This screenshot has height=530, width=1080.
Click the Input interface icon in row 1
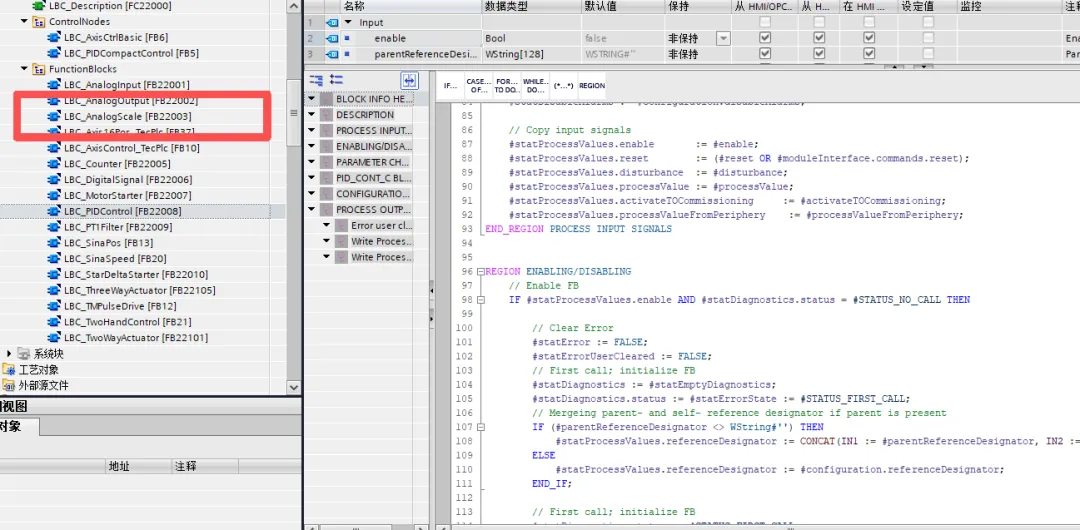(333, 23)
